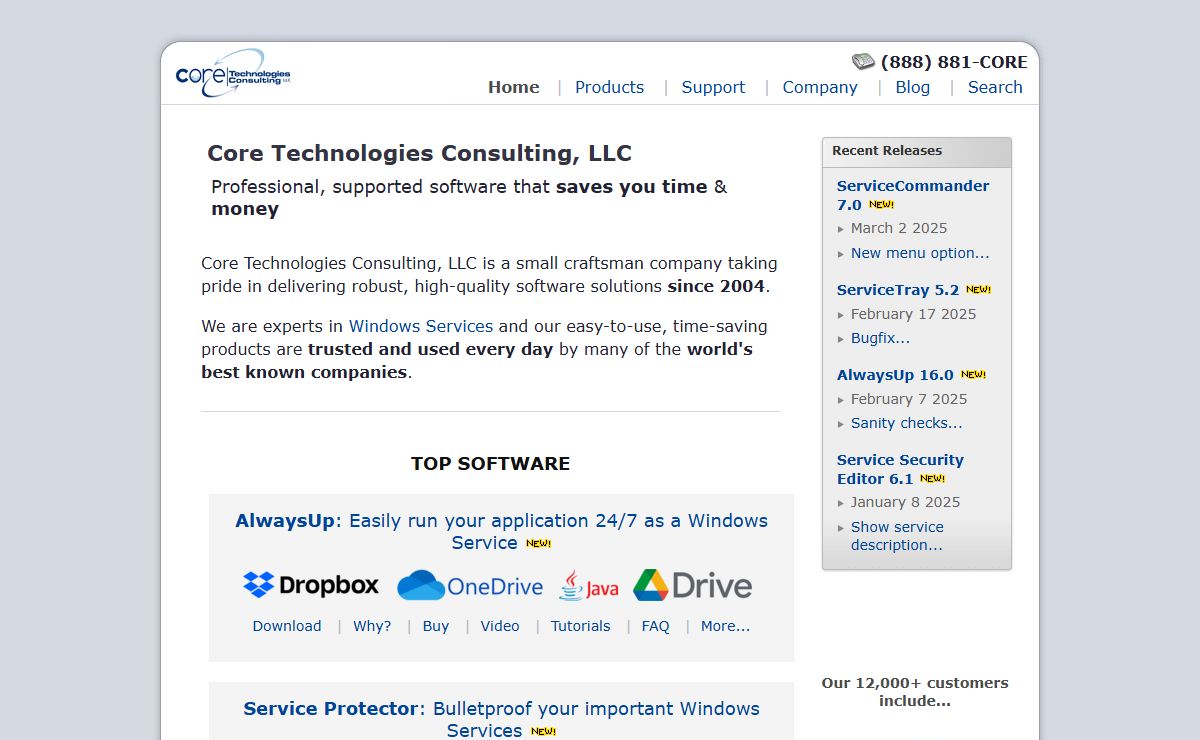This screenshot has height=740, width=1200.
Task: Open the Home menu item
Action: click(514, 87)
